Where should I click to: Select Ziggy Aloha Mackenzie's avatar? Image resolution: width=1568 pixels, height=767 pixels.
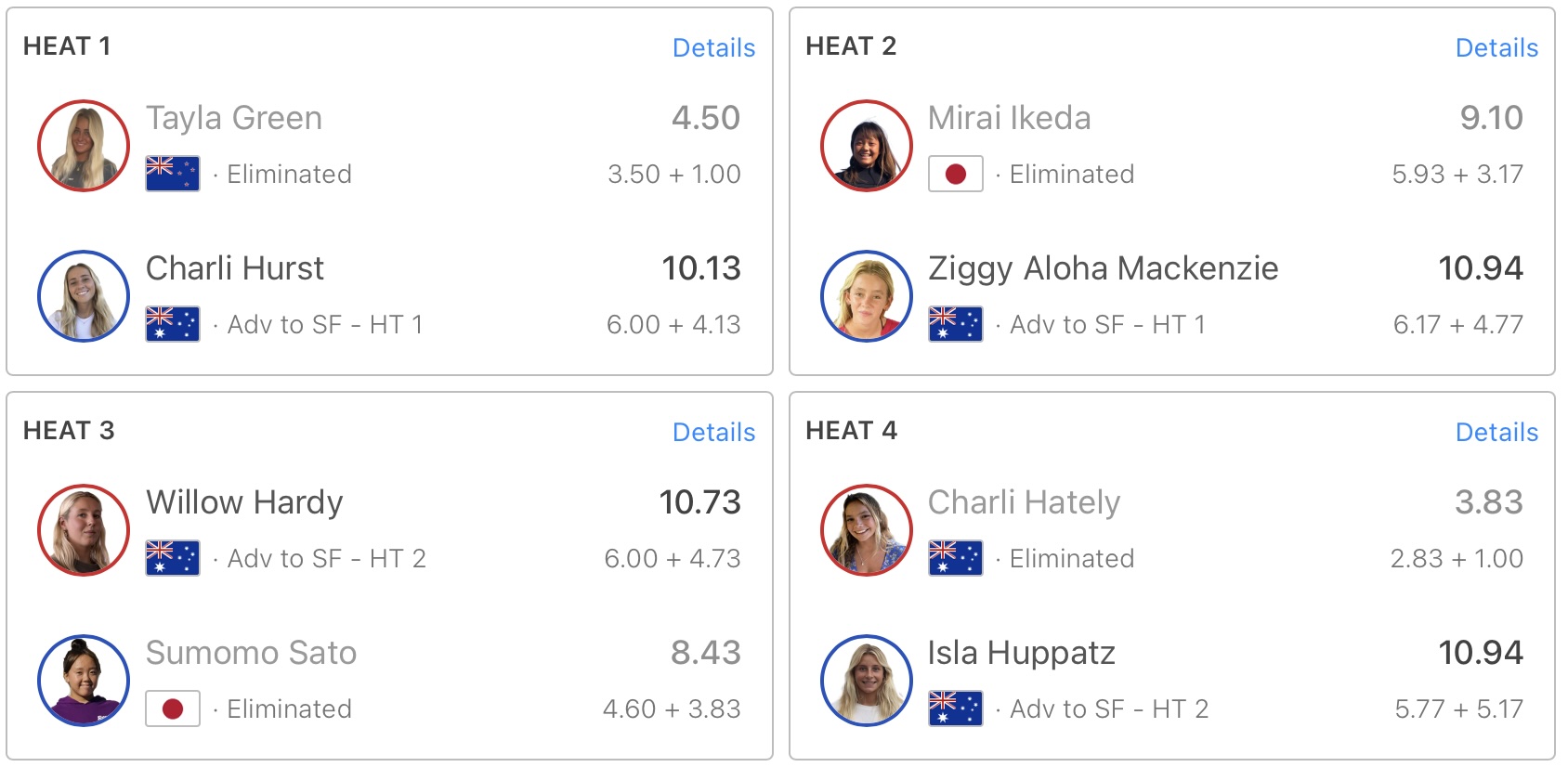pyautogui.click(x=866, y=296)
